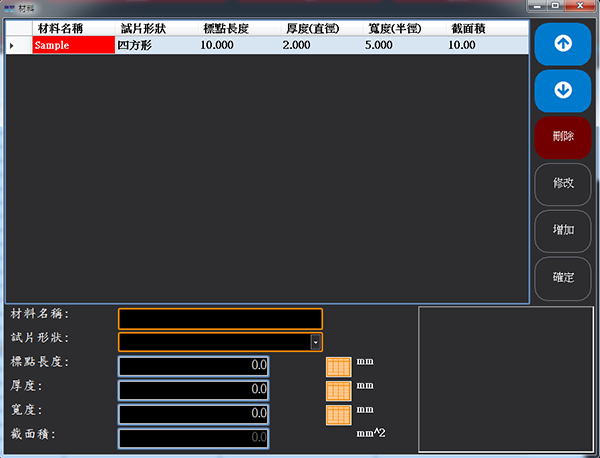Click the 截面積 column header
Viewport: 600px width, 458px height.
(x=469, y=28)
